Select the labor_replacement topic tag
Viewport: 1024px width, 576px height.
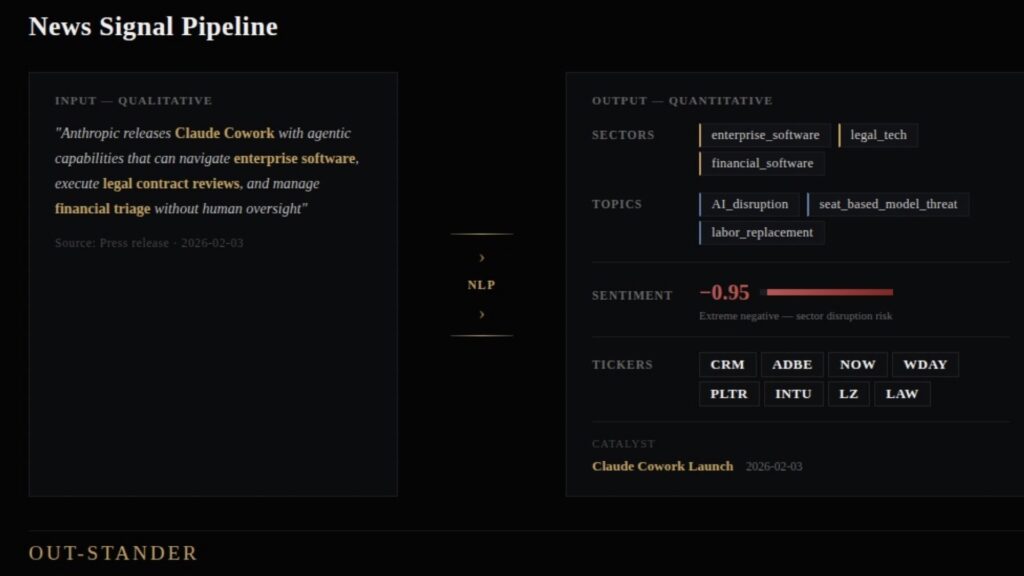tap(762, 232)
